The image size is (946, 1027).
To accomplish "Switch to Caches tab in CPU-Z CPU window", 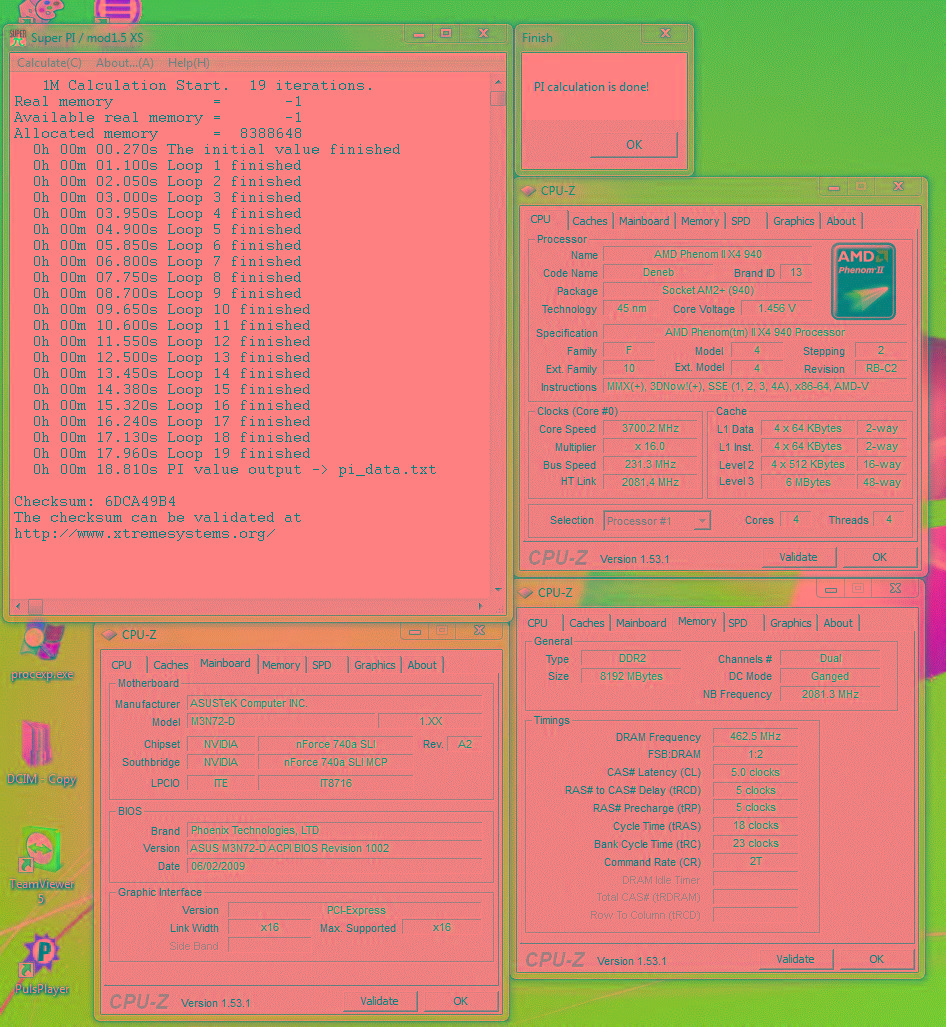I will click(x=590, y=221).
